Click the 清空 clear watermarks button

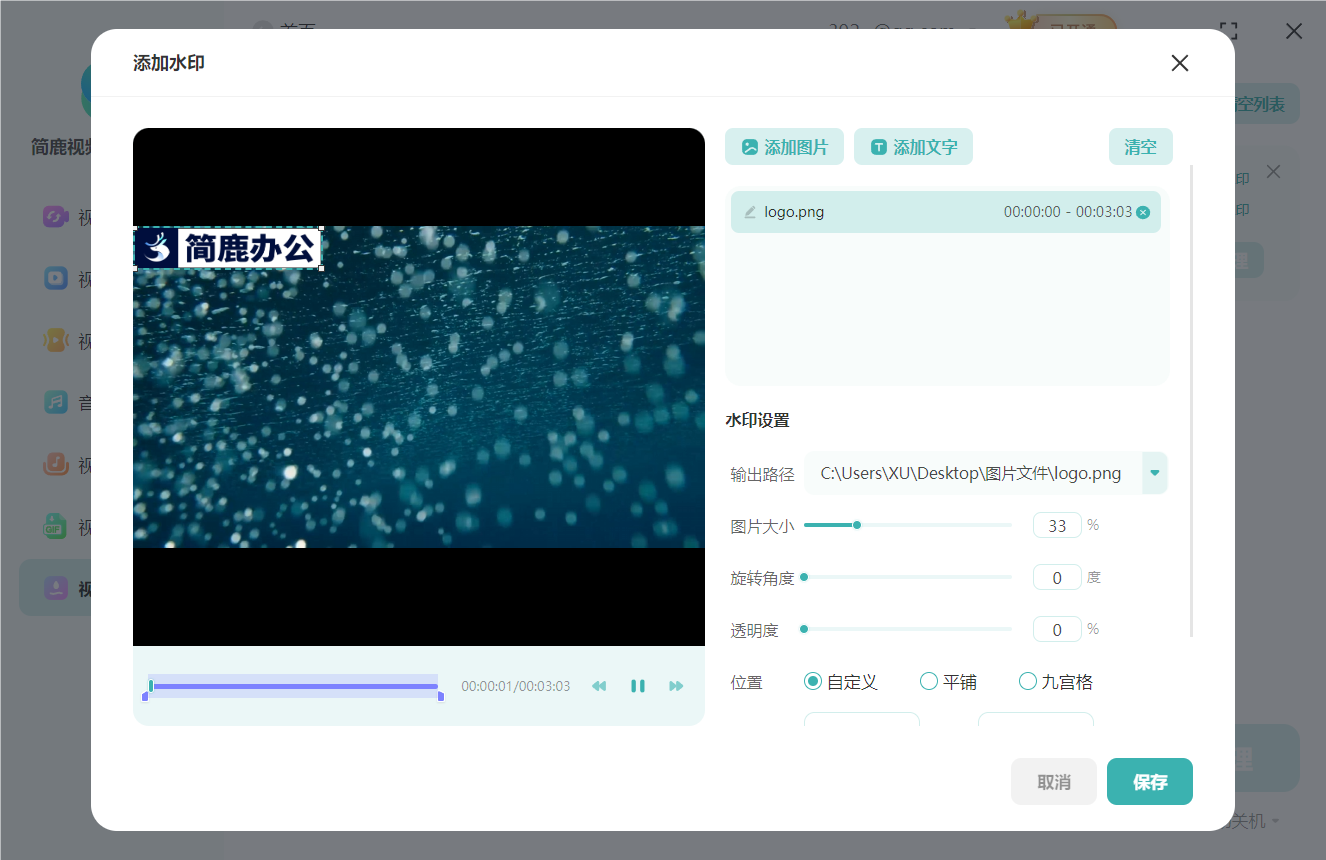tap(1140, 147)
